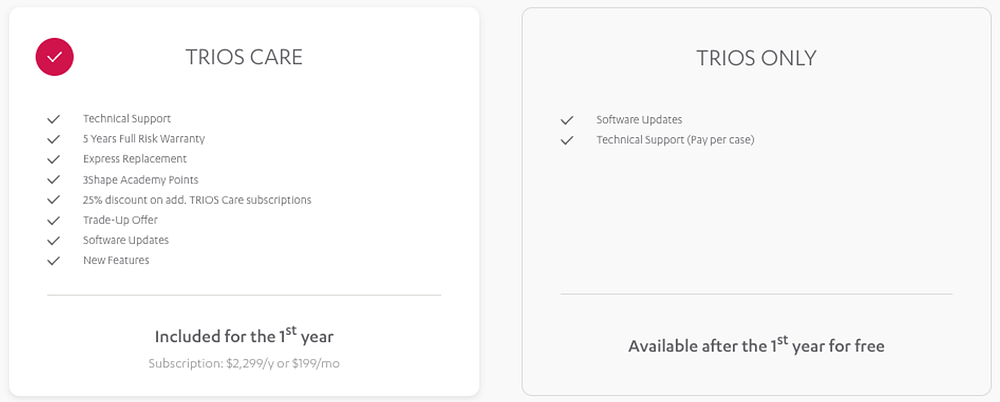
Task: Click checkmark beside 5 Years Full Risk Warranty
Action: pos(54,139)
